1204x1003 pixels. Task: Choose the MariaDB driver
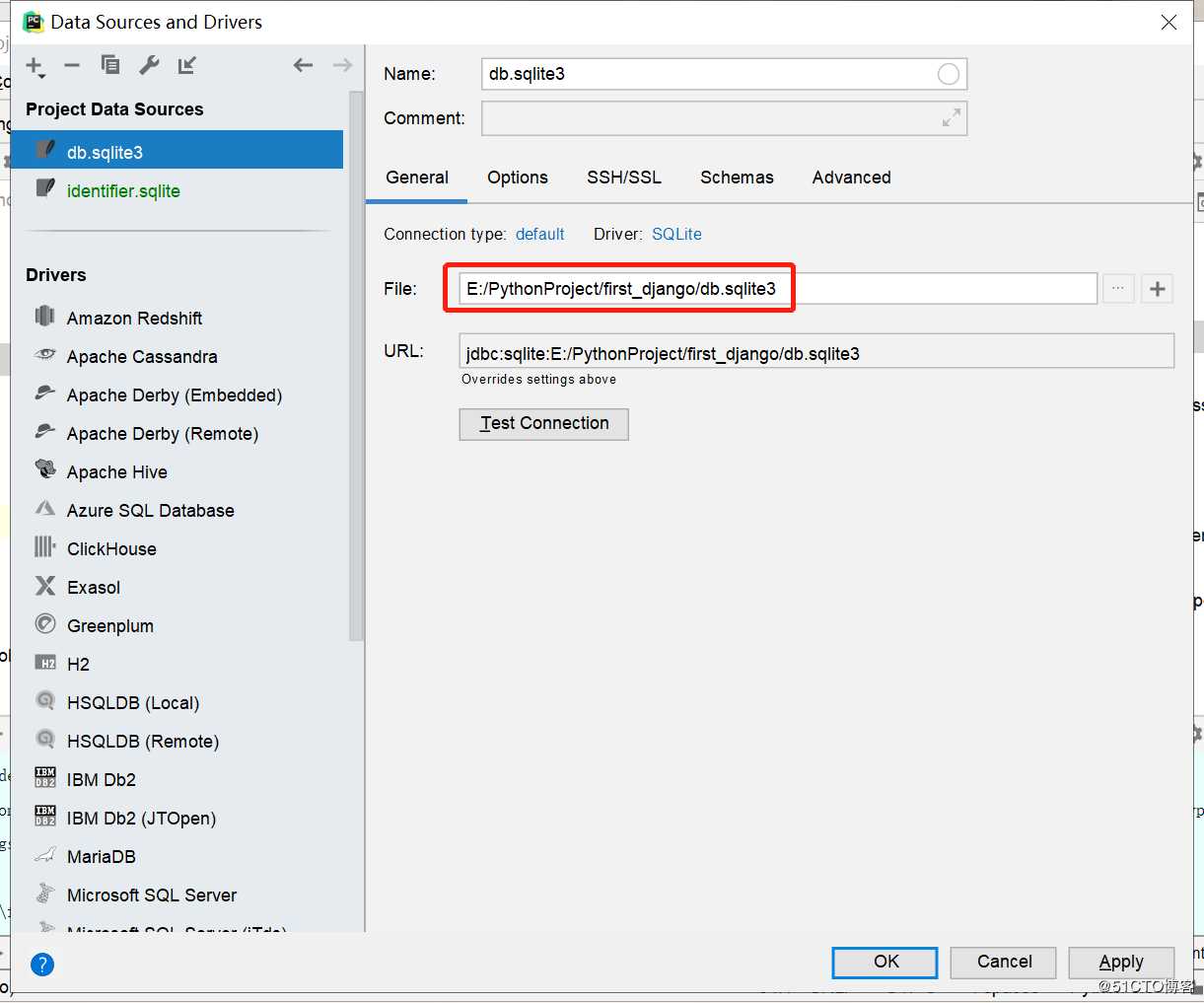point(102,856)
